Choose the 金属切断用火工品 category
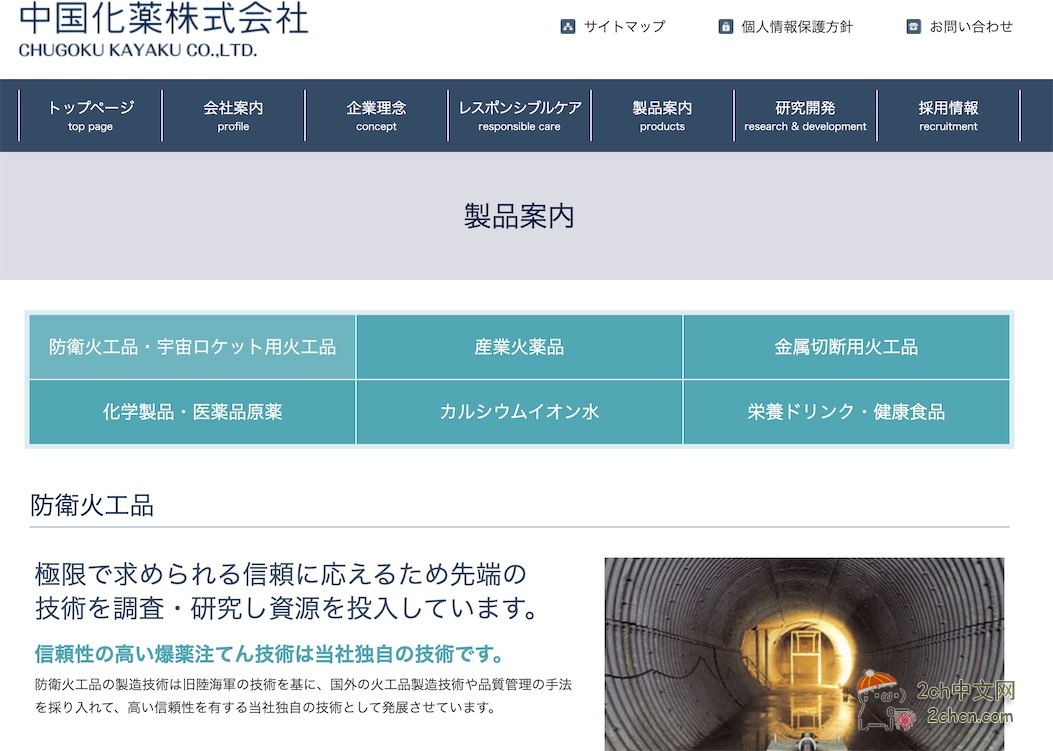Screen dimensions: 1053x751 (845, 347)
